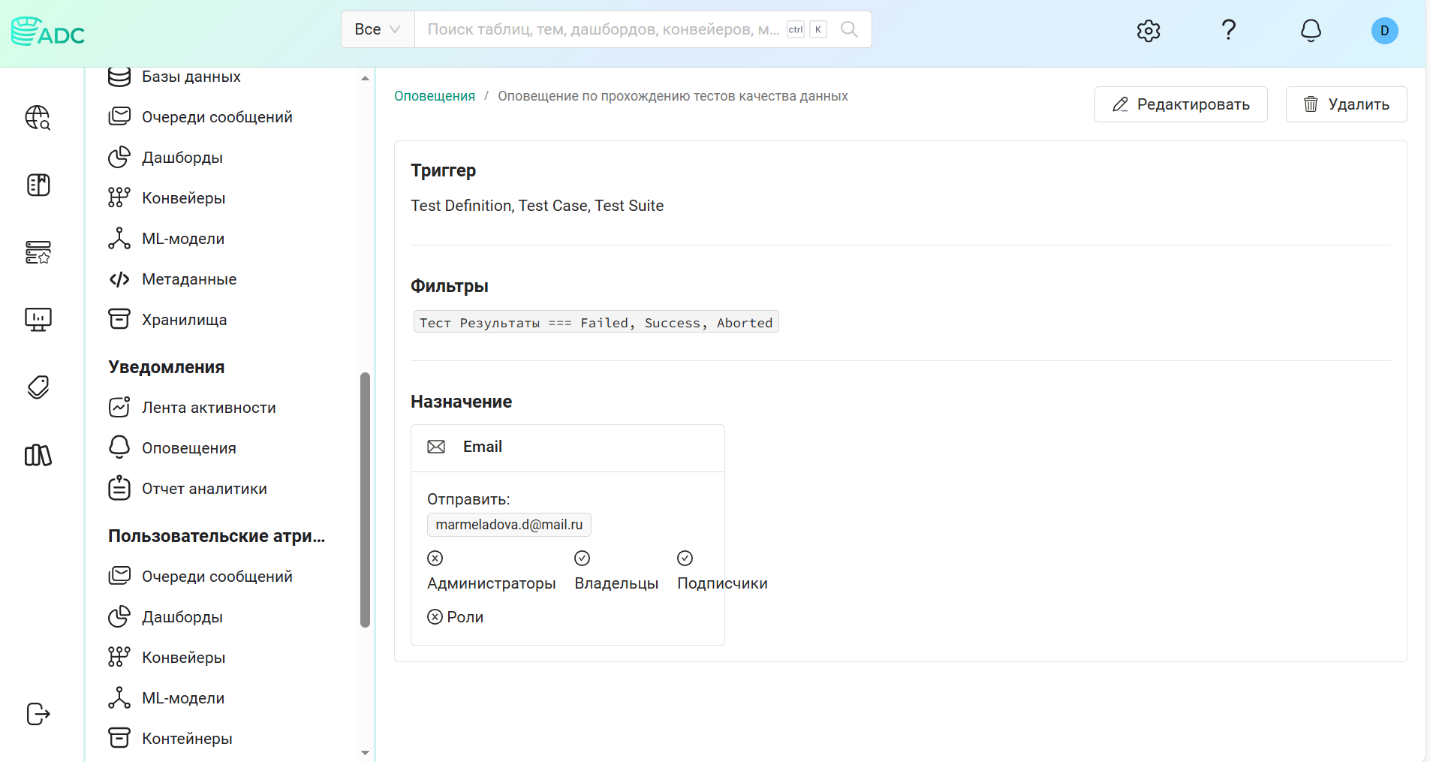Toggle the Владельцы check indicator

pos(582,558)
